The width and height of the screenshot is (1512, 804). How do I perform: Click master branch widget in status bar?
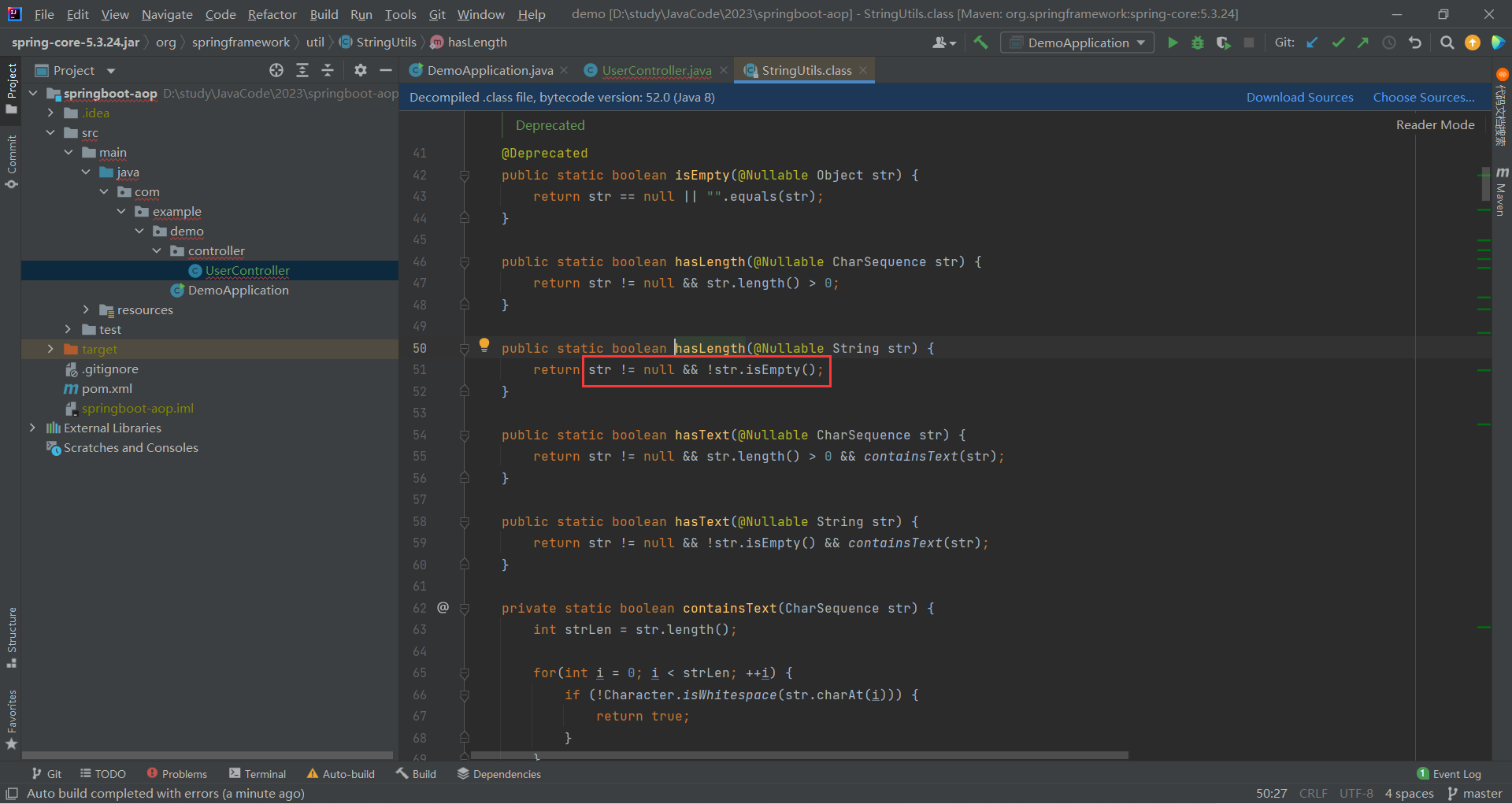pyautogui.click(x=1475, y=793)
